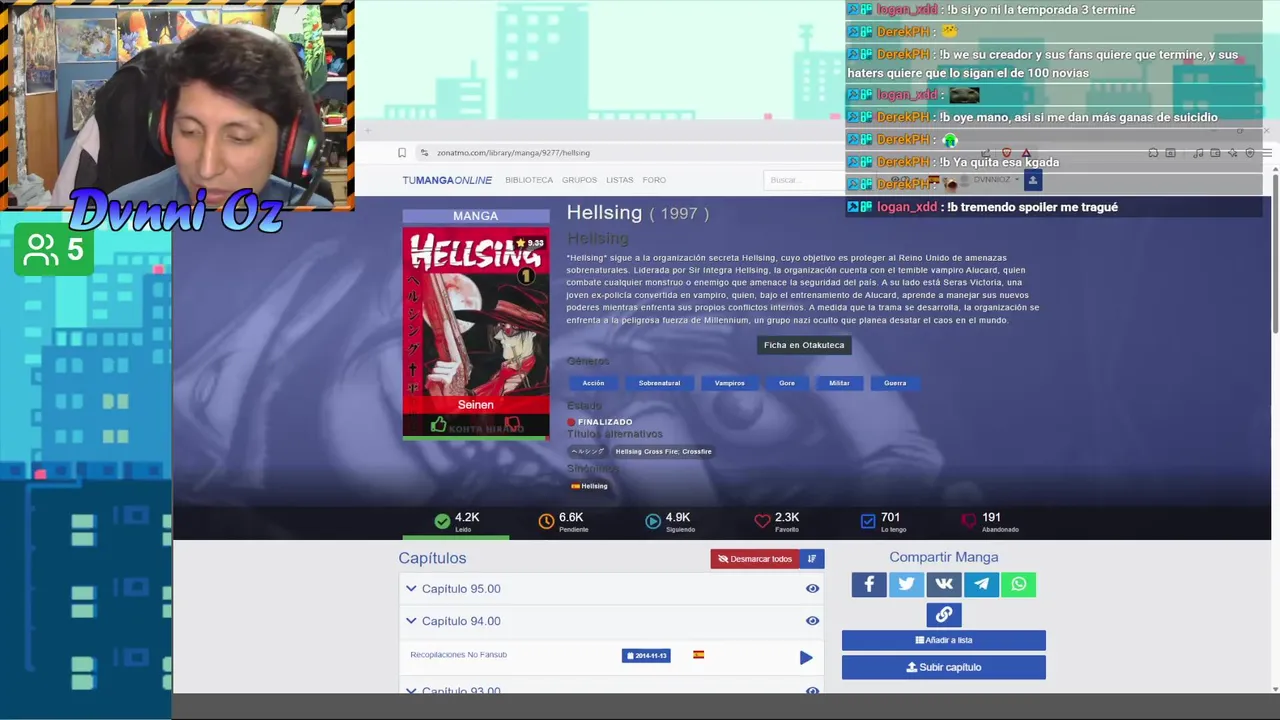This screenshot has width=1280, height=720.
Task: Click the bookmark icon in the address bar
Action: coord(402,153)
